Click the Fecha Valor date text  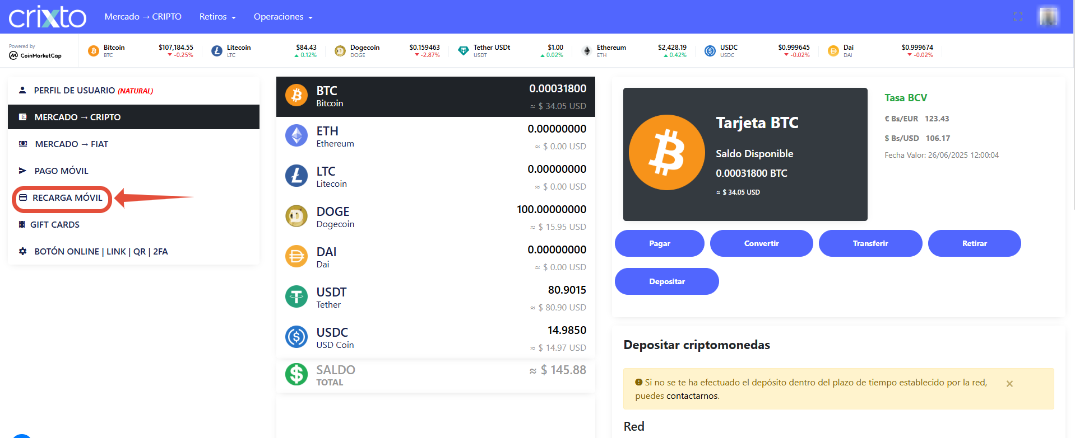[942, 156]
